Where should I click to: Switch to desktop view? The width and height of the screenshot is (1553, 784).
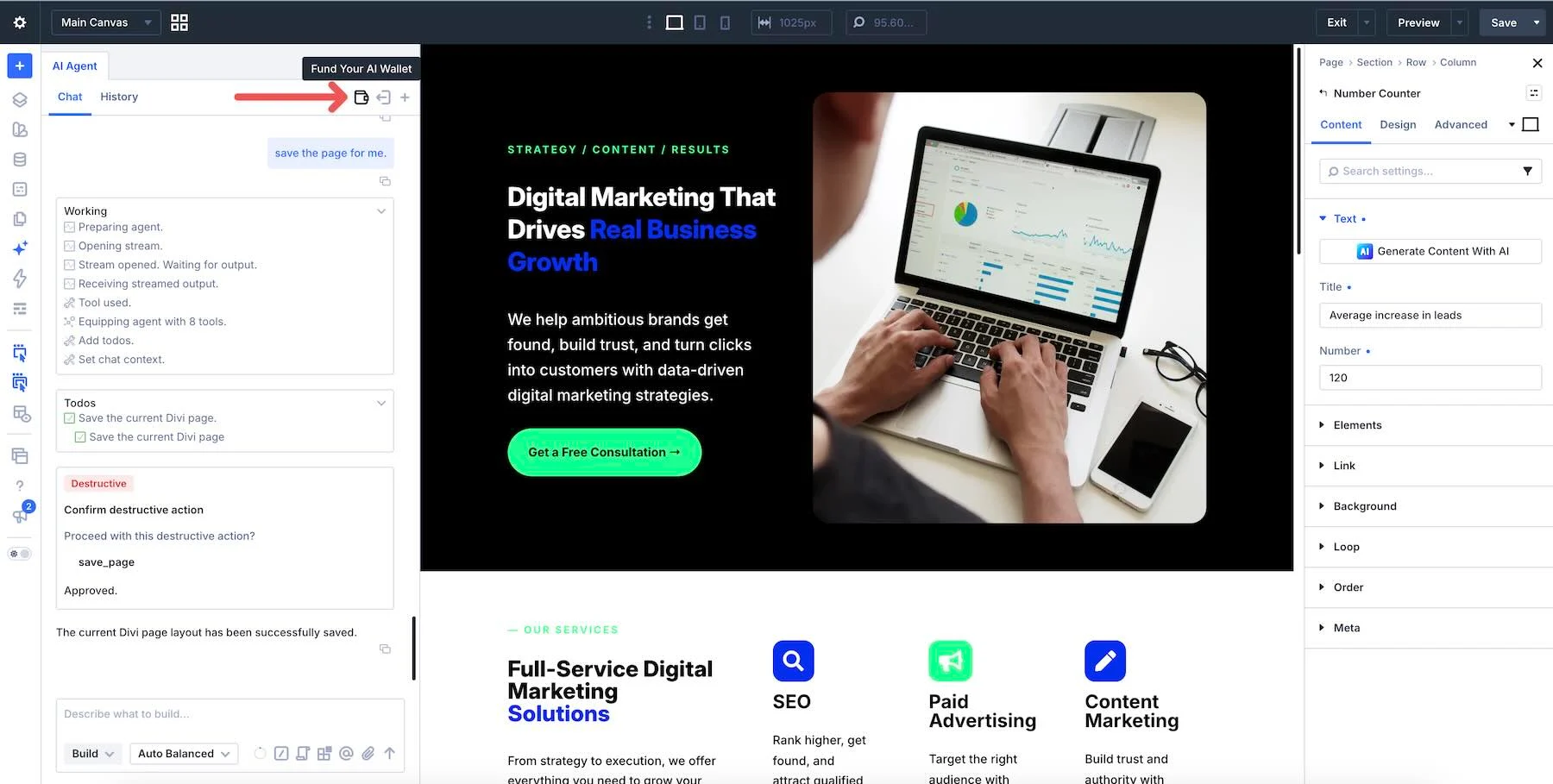(x=675, y=22)
